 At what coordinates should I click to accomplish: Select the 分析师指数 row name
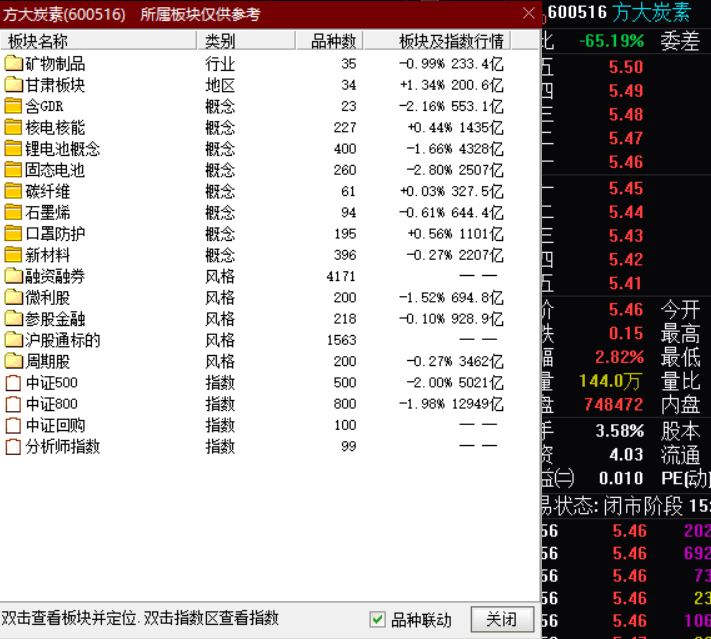63,447
